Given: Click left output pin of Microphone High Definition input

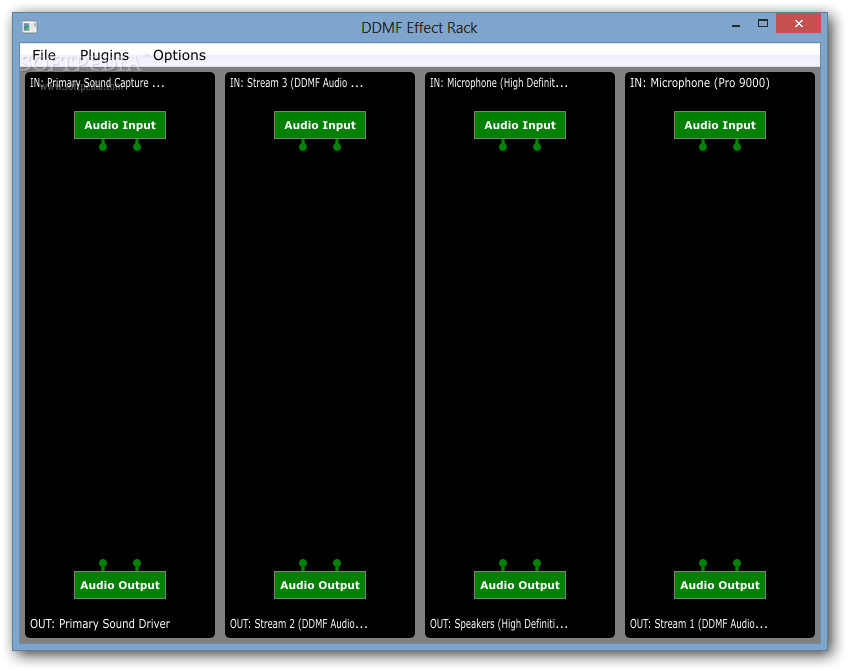Looking at the screenshot, I should click(x=503, y=146).
